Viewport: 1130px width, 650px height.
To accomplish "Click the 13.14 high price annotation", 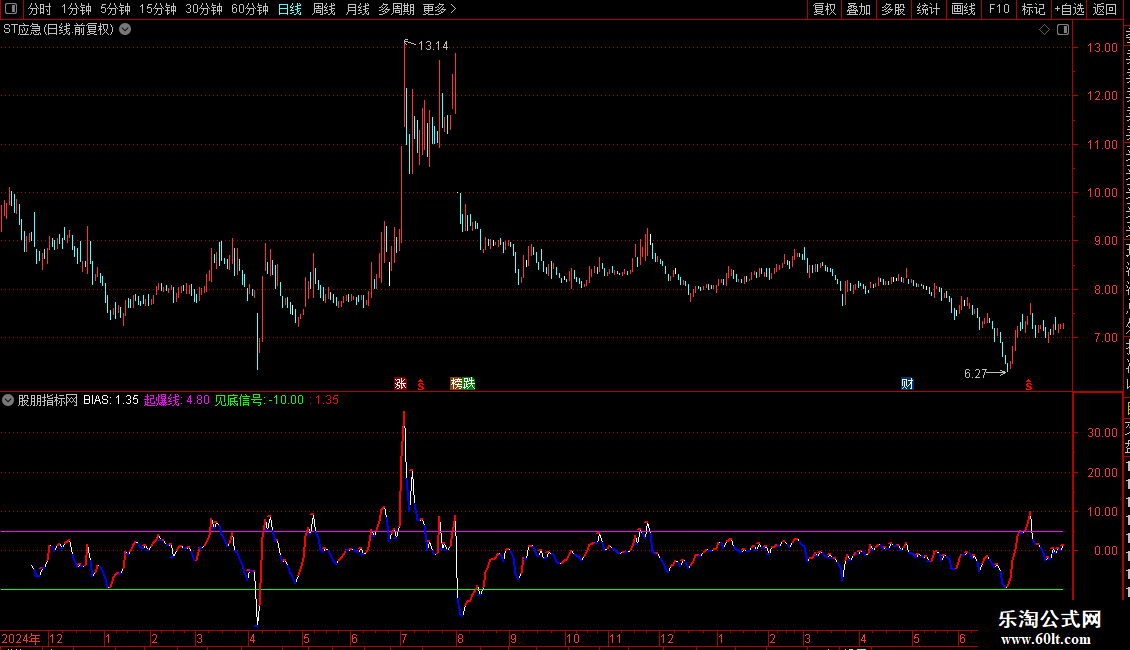I will (433, 46).
